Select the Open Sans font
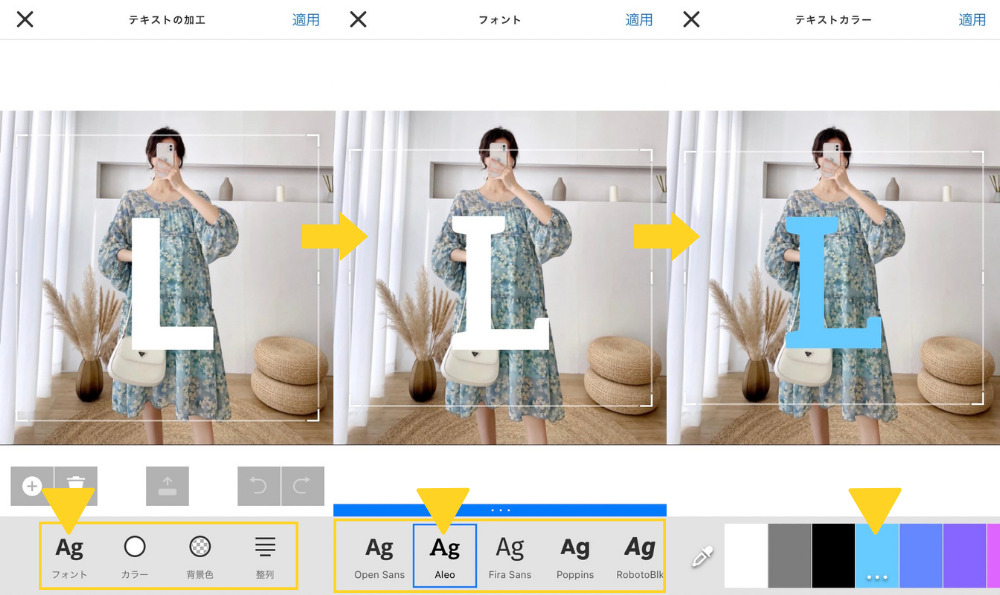 click(x=379, y=556)
